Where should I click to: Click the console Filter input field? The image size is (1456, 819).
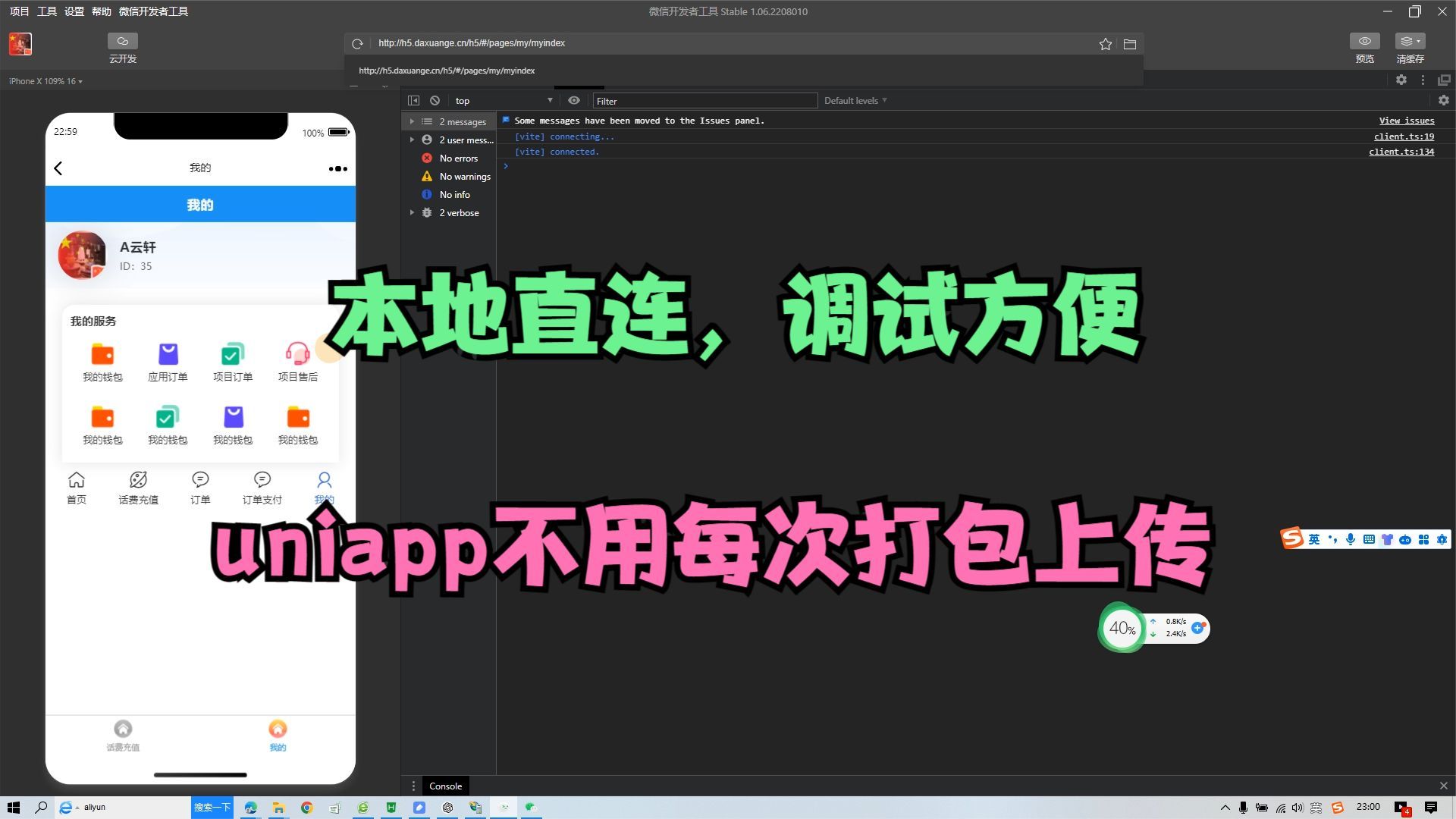(704, 101)
